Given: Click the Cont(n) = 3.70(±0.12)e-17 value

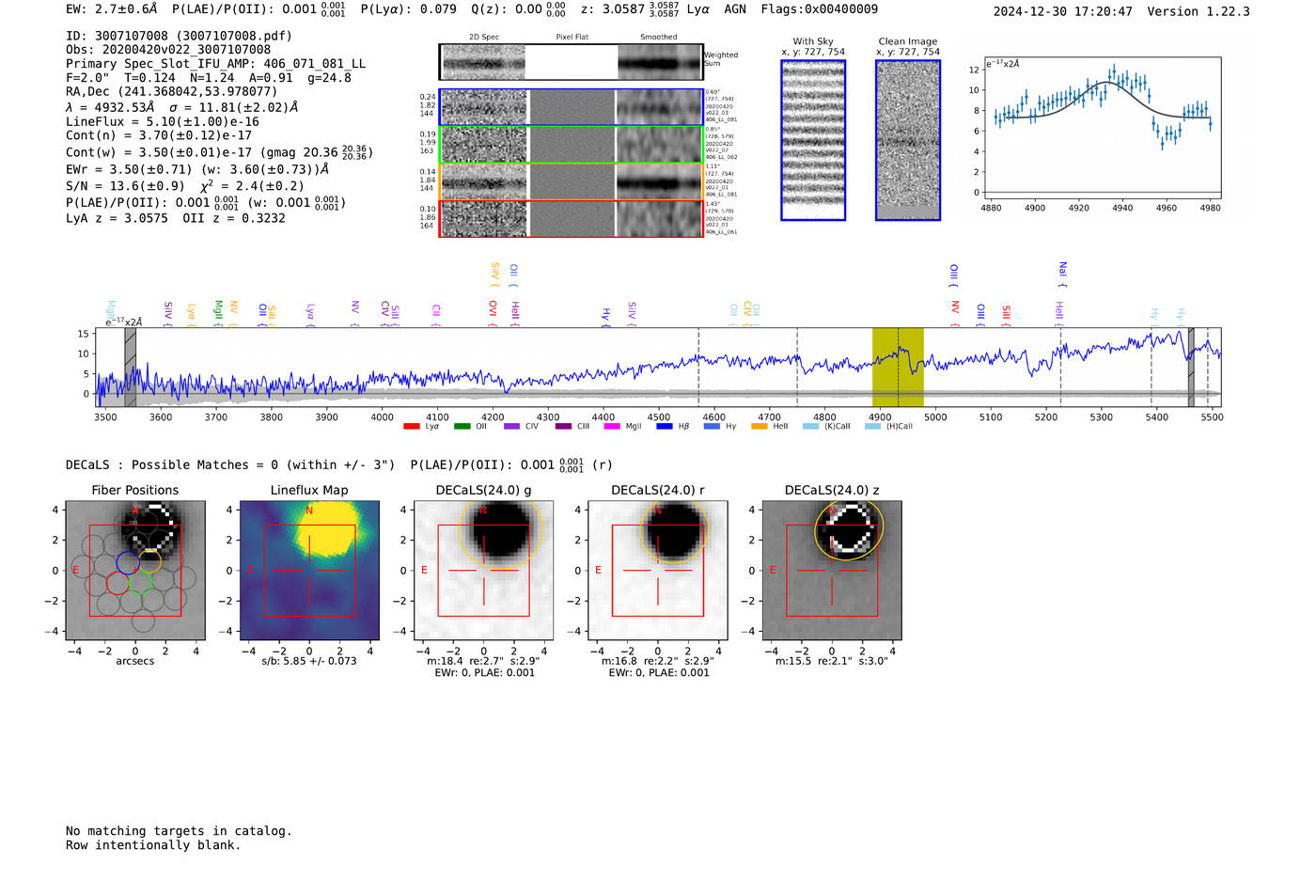Looking at the screenshot, I should pos(159,135).
